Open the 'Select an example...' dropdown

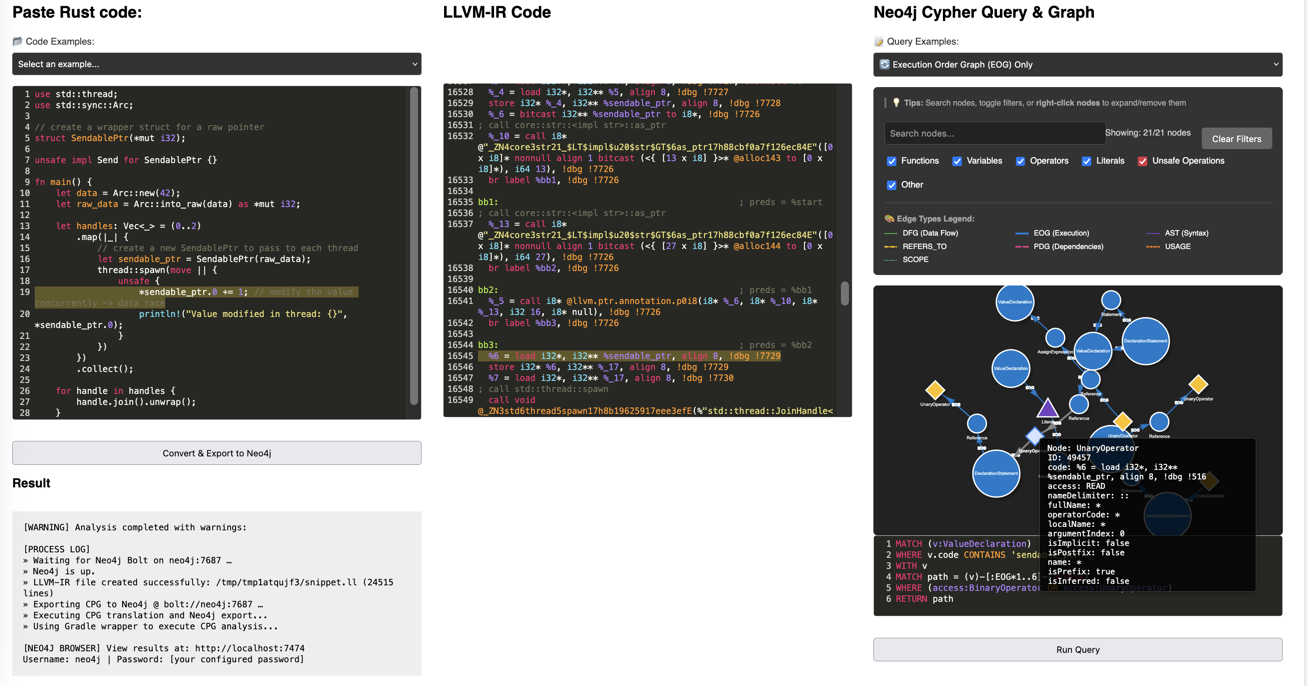(217, 63)
